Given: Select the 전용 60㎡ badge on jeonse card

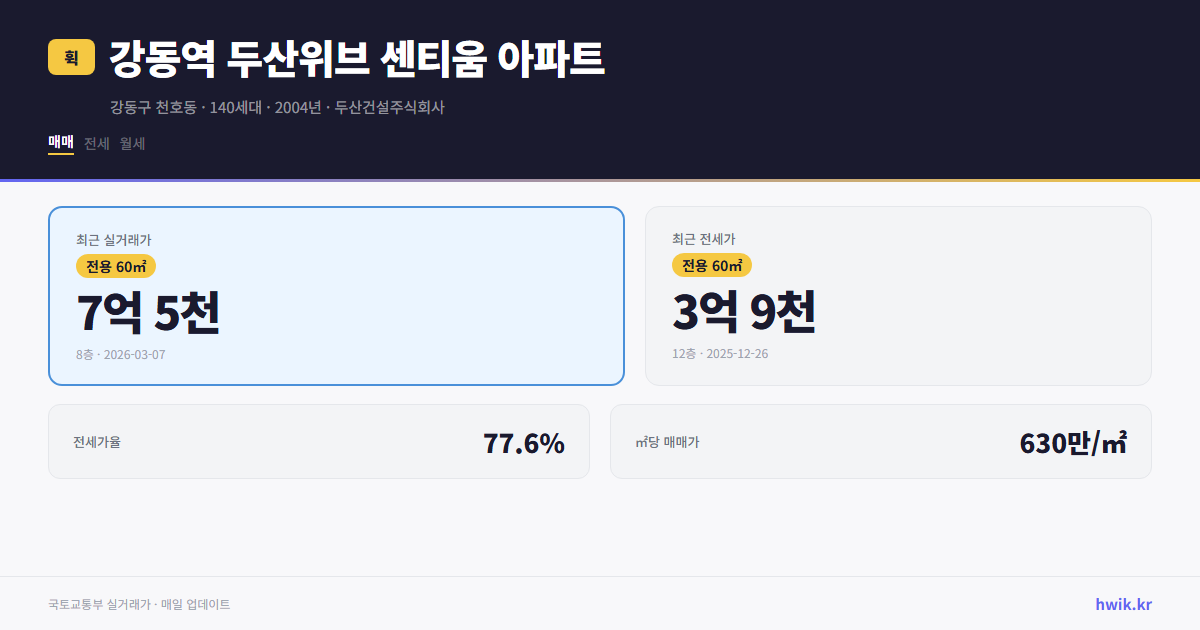Looking at the screenshot, I should 713,266.
